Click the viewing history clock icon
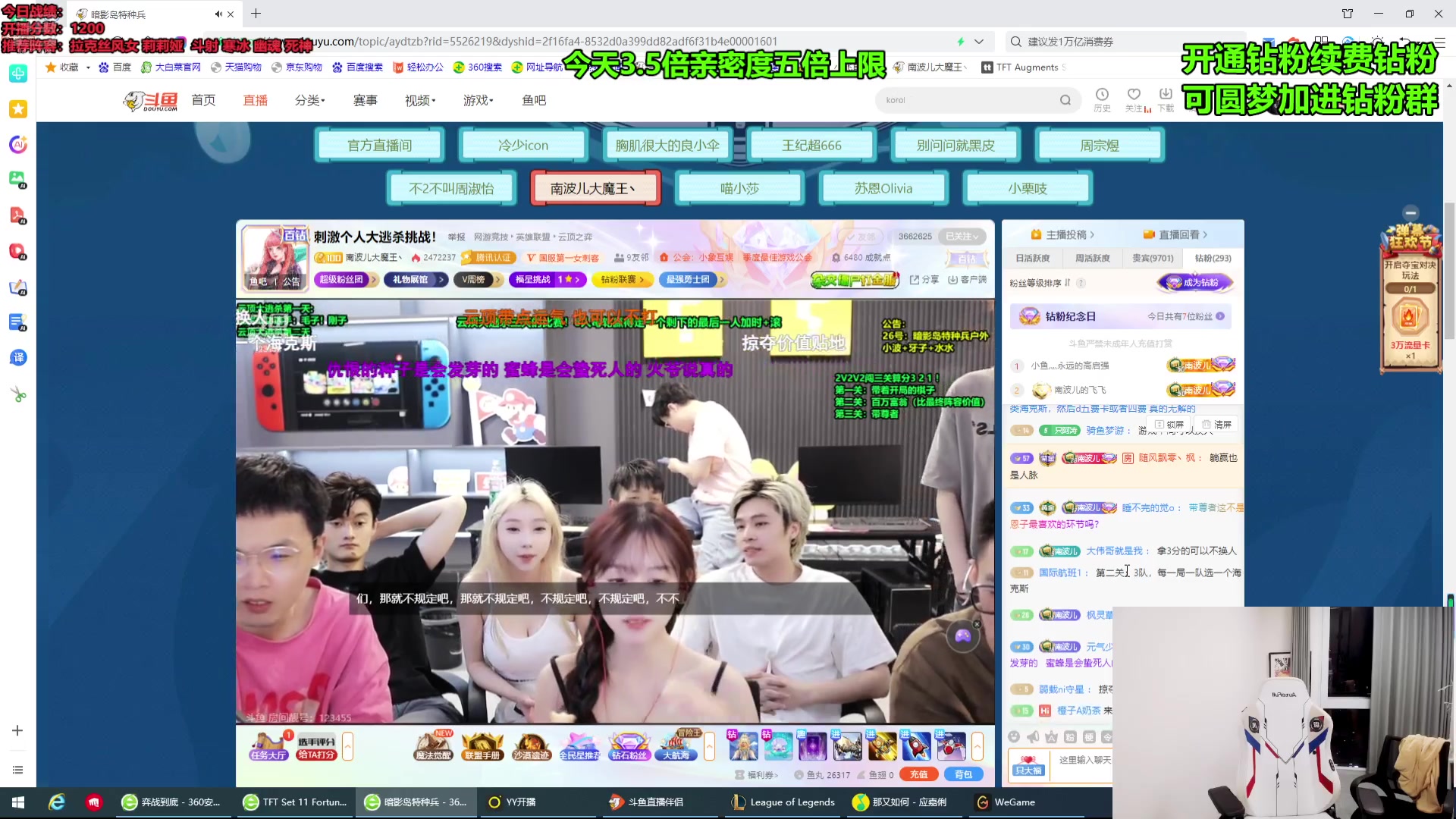 click(1102, 95)
